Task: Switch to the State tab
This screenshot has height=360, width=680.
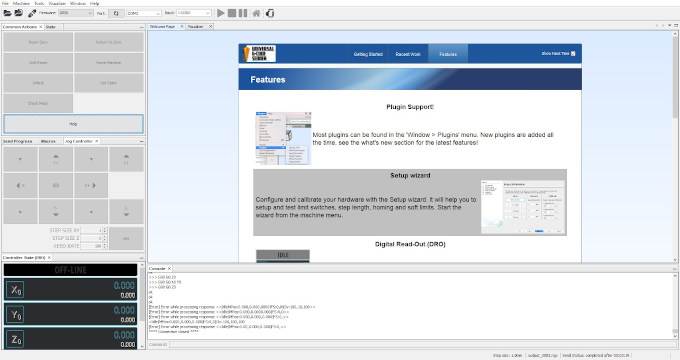Action: tap(51, 27)
